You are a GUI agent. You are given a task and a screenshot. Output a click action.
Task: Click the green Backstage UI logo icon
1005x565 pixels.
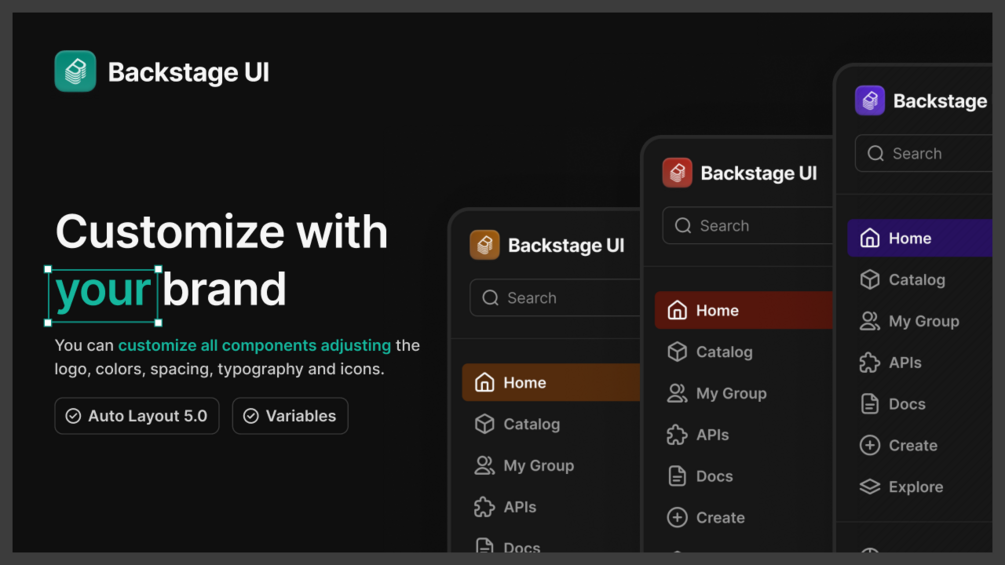point(75,71)
